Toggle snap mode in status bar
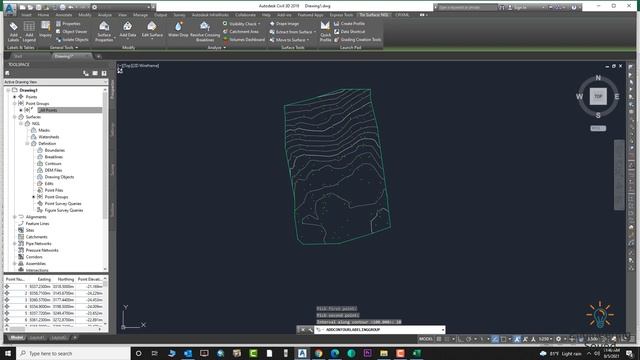640x360 pixels. coord(447,339)
